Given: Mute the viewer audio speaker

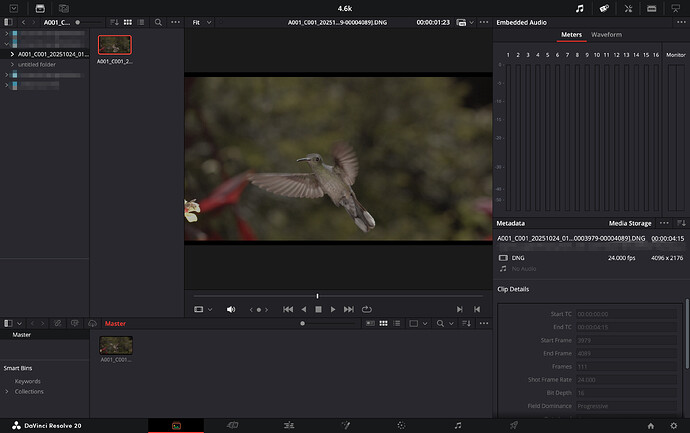Looking at the screenshot, I should (x=231, y=309).
